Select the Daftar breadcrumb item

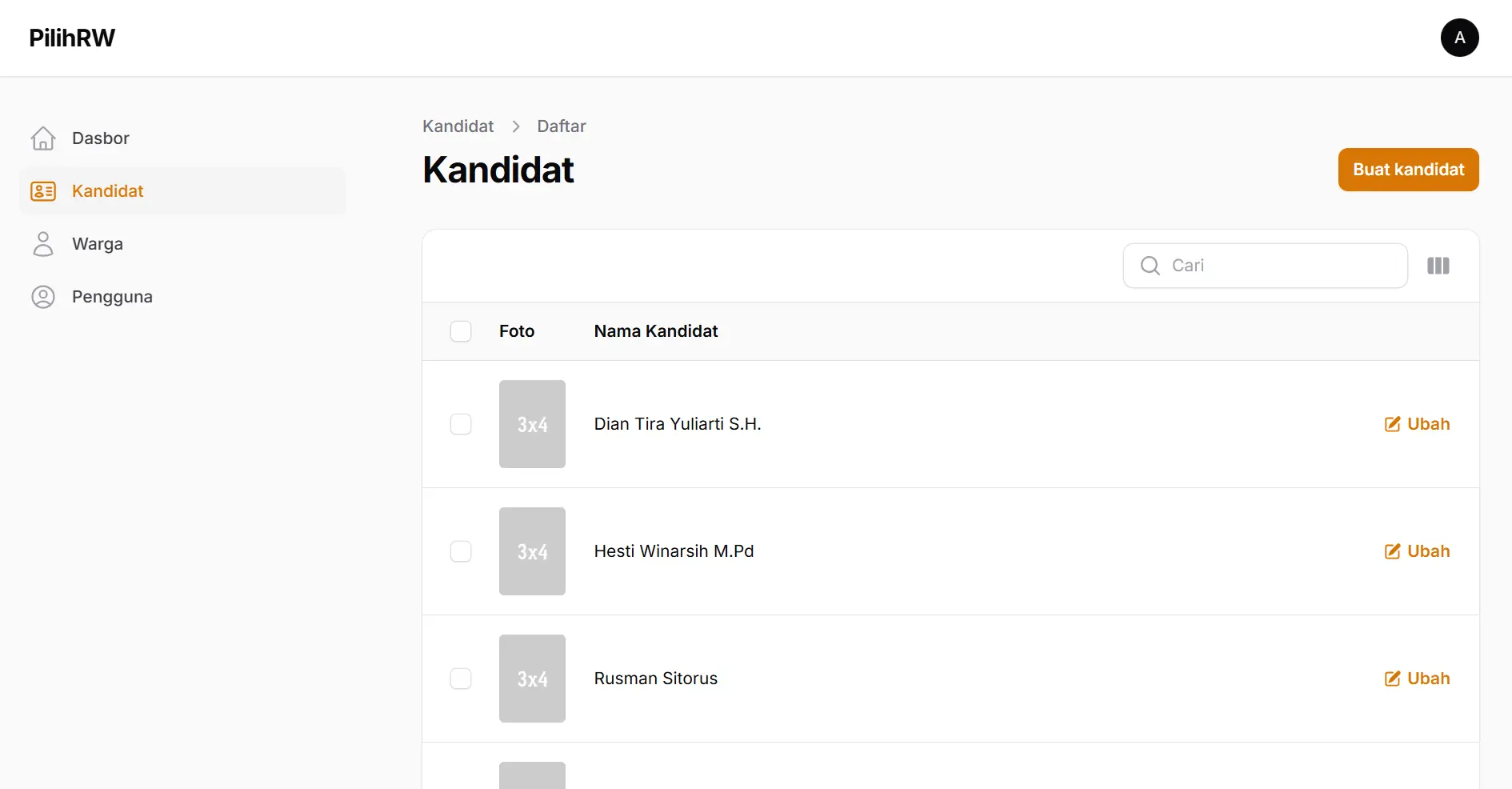point(561,126)
